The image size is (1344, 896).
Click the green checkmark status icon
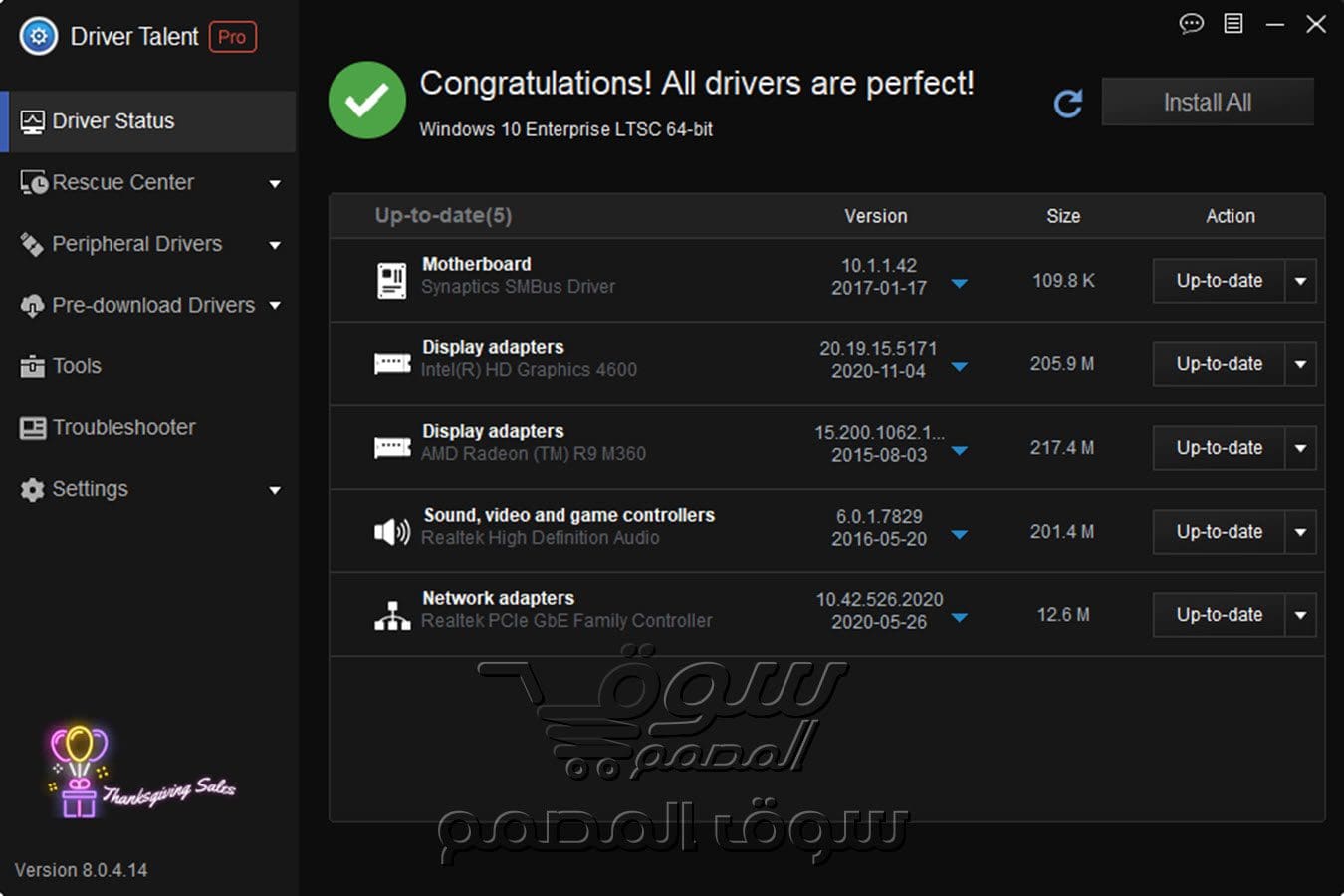367,100
